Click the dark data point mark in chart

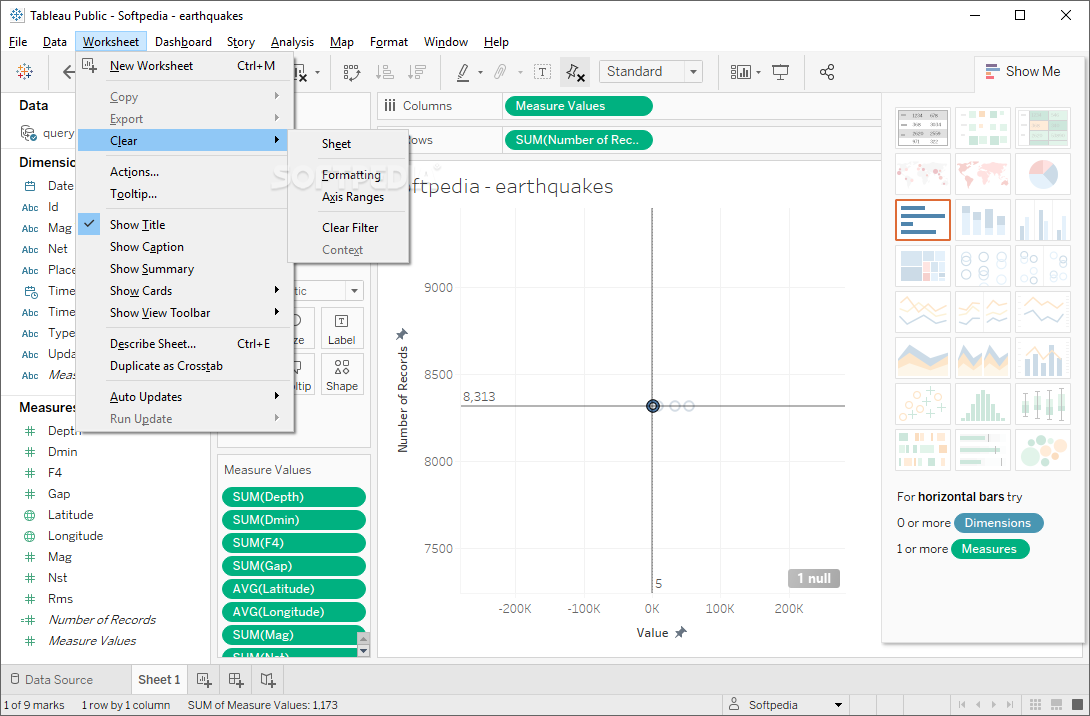click(x=652, y=406)
